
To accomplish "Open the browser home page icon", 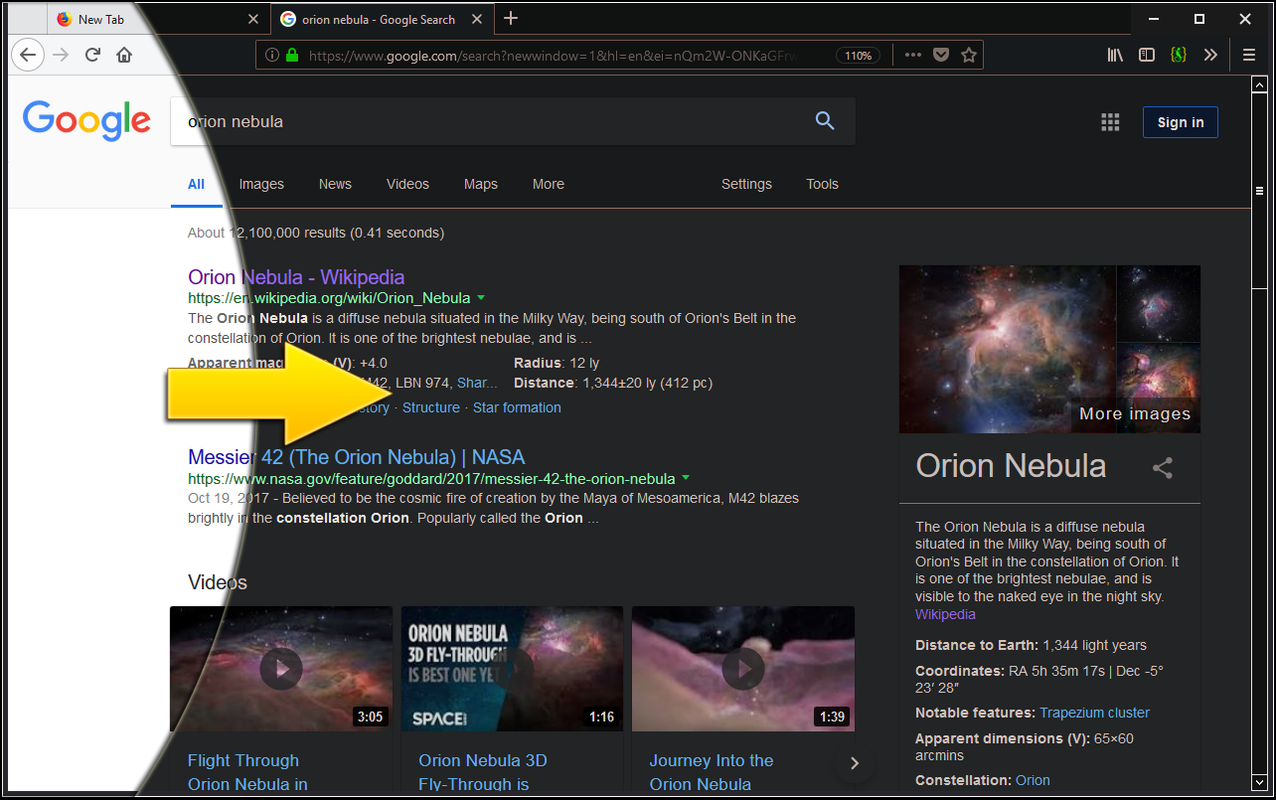I will tap(124, 55).
